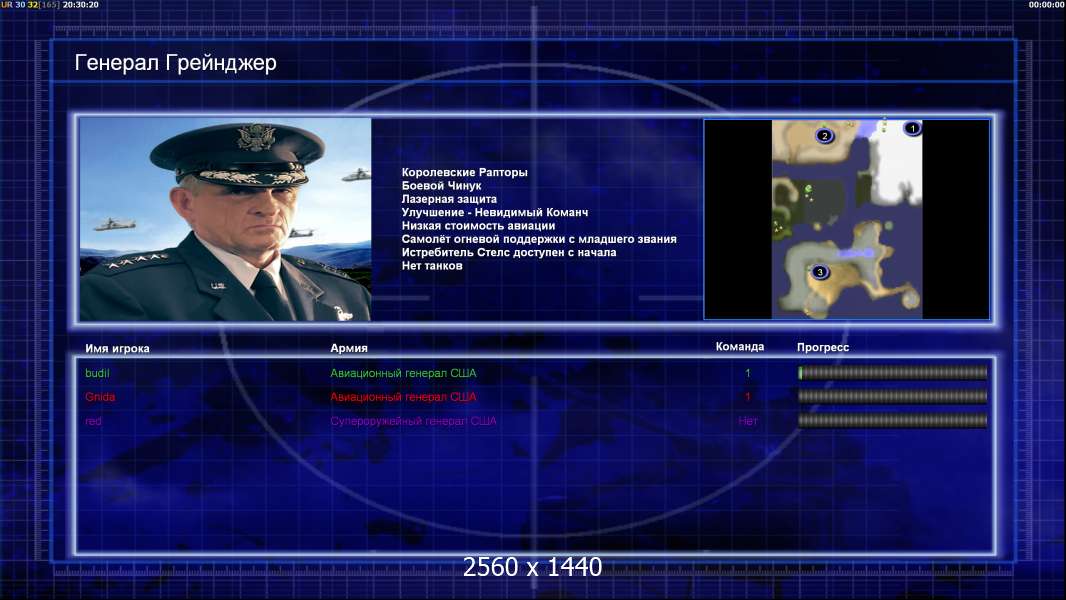1066x600 pixels.
Task: Click start position marker 2 on minimap
Action: (825, 136)
